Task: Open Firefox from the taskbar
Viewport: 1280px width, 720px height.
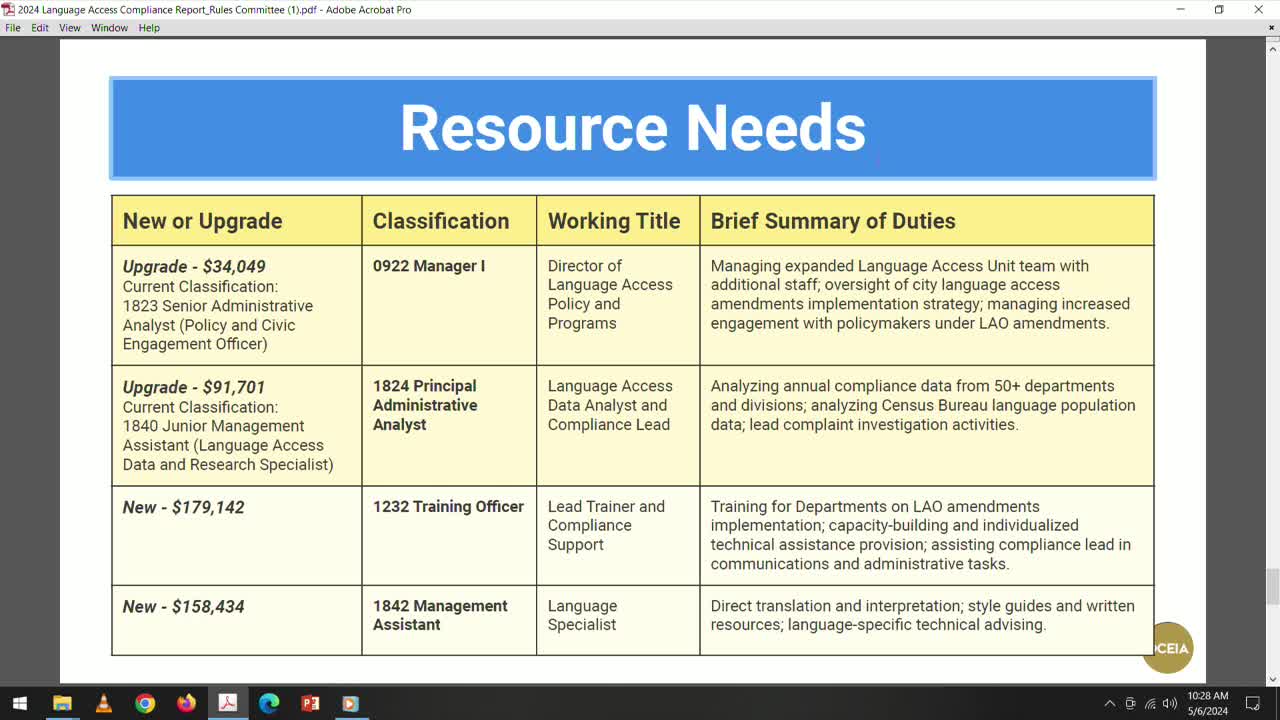Action: click(186, 703)
